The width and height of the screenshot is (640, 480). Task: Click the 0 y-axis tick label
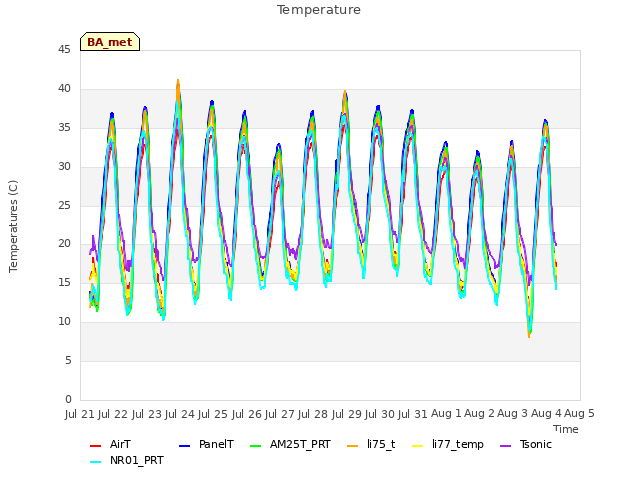click(68, 400)
